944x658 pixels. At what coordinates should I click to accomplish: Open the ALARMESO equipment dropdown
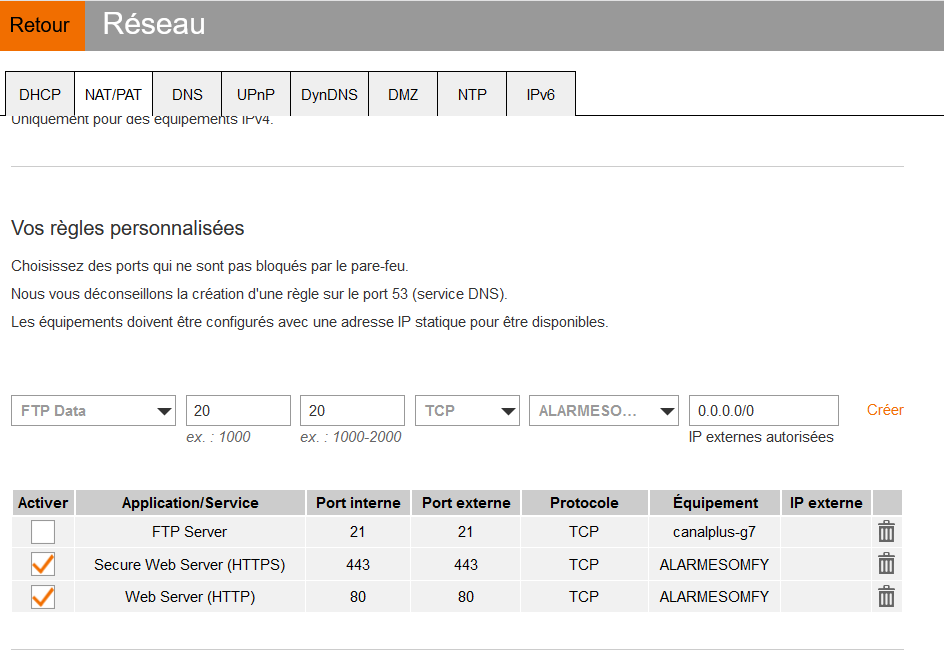click(x=603, y=411)
